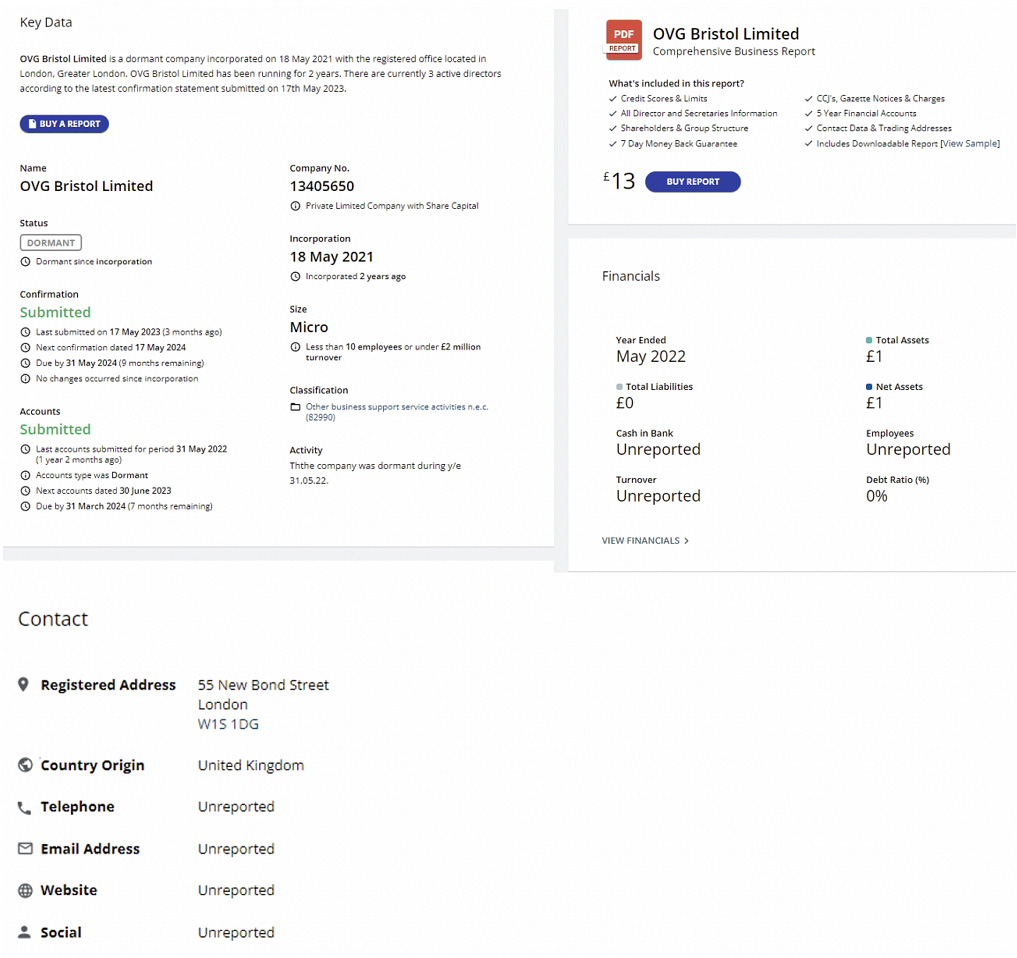Click the checkmark beside 5 Year Financial Accounts
This screenshot has height=958, width=1017.
[x=809, y=114]
